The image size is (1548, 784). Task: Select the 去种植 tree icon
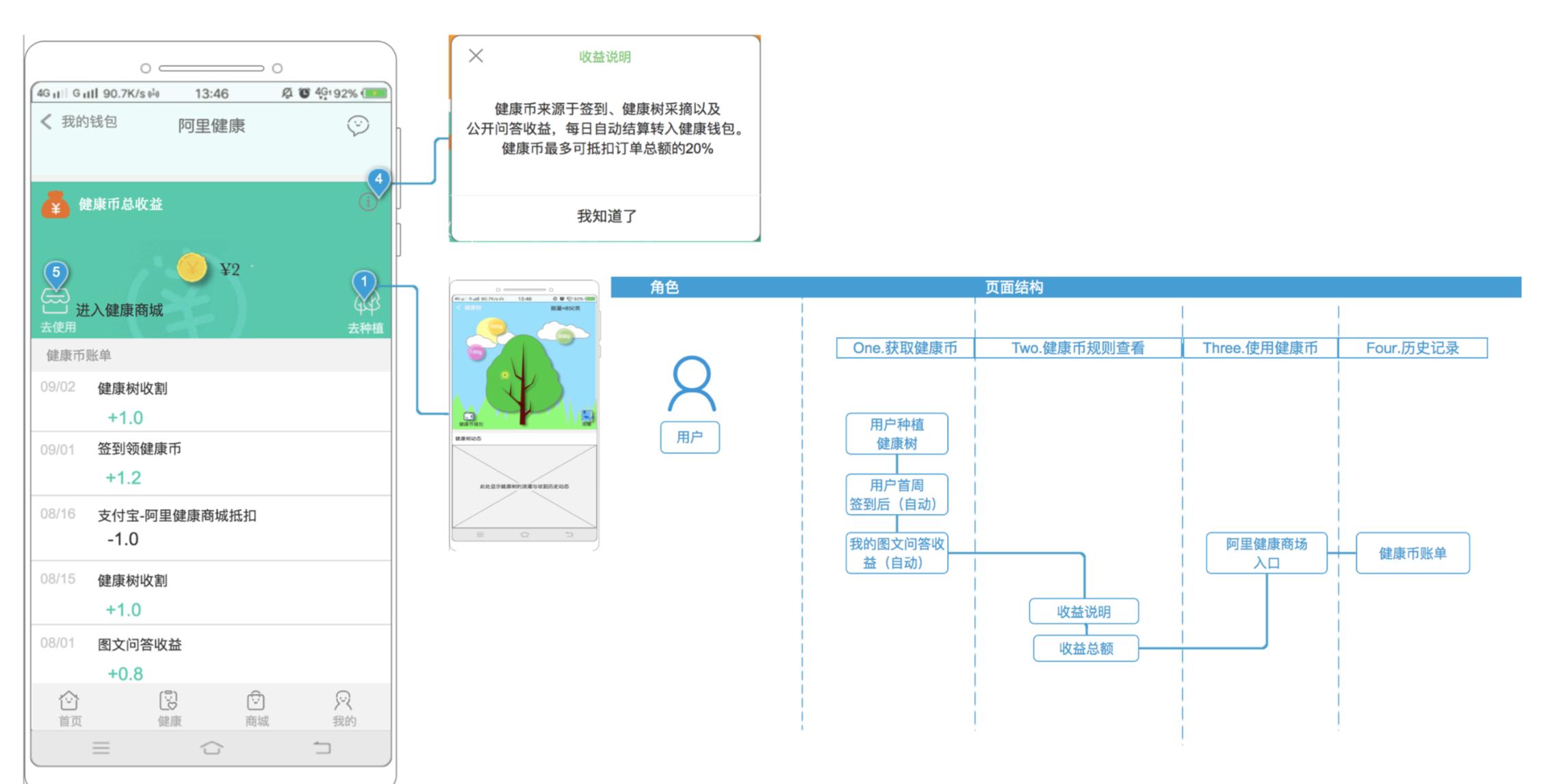(x=367, y=304)
